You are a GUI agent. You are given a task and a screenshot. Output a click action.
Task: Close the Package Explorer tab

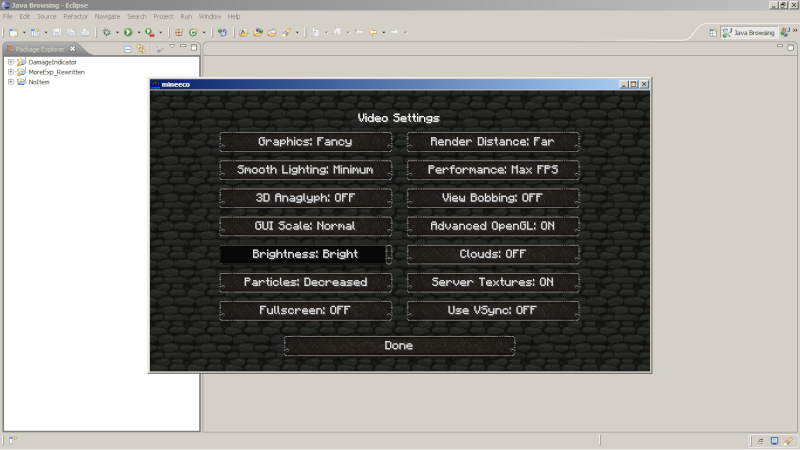72,49
